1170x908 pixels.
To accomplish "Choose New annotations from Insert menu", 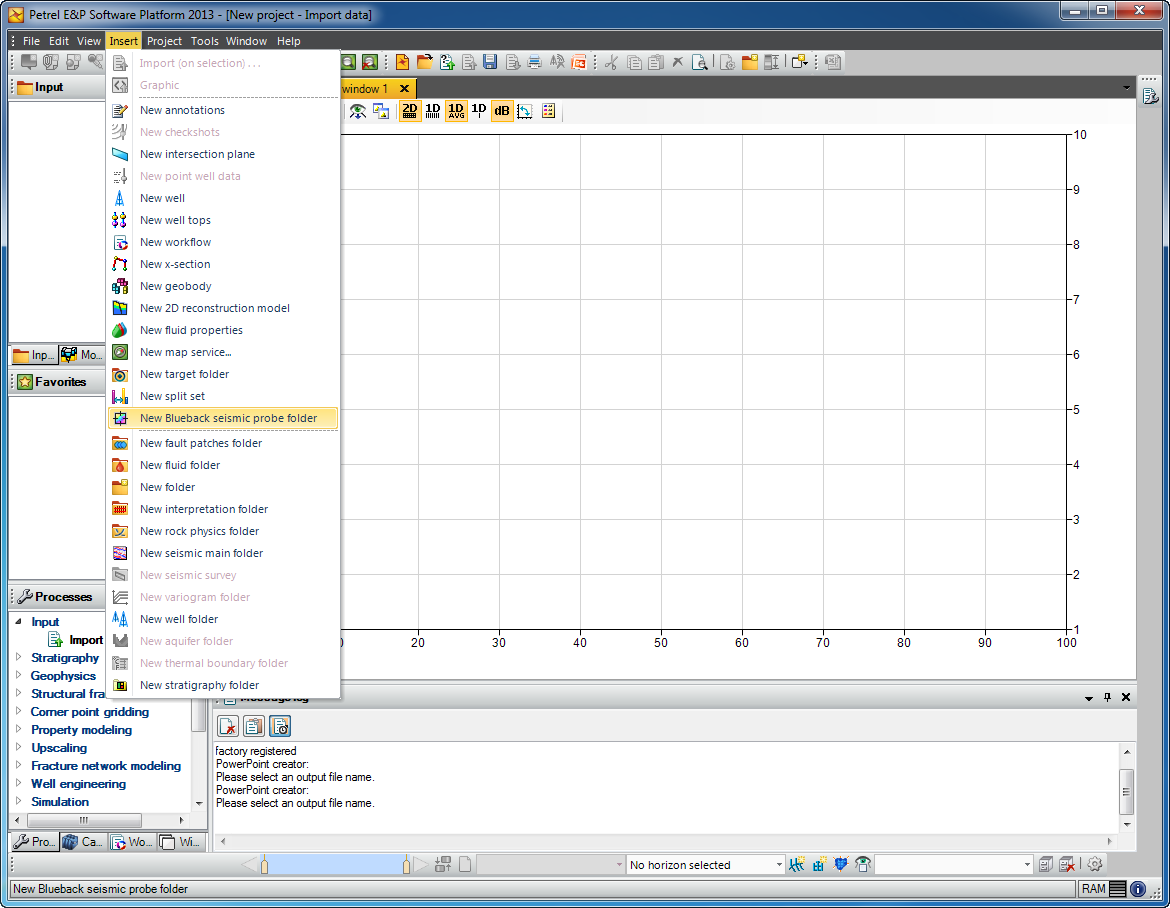I will [182, 110].
